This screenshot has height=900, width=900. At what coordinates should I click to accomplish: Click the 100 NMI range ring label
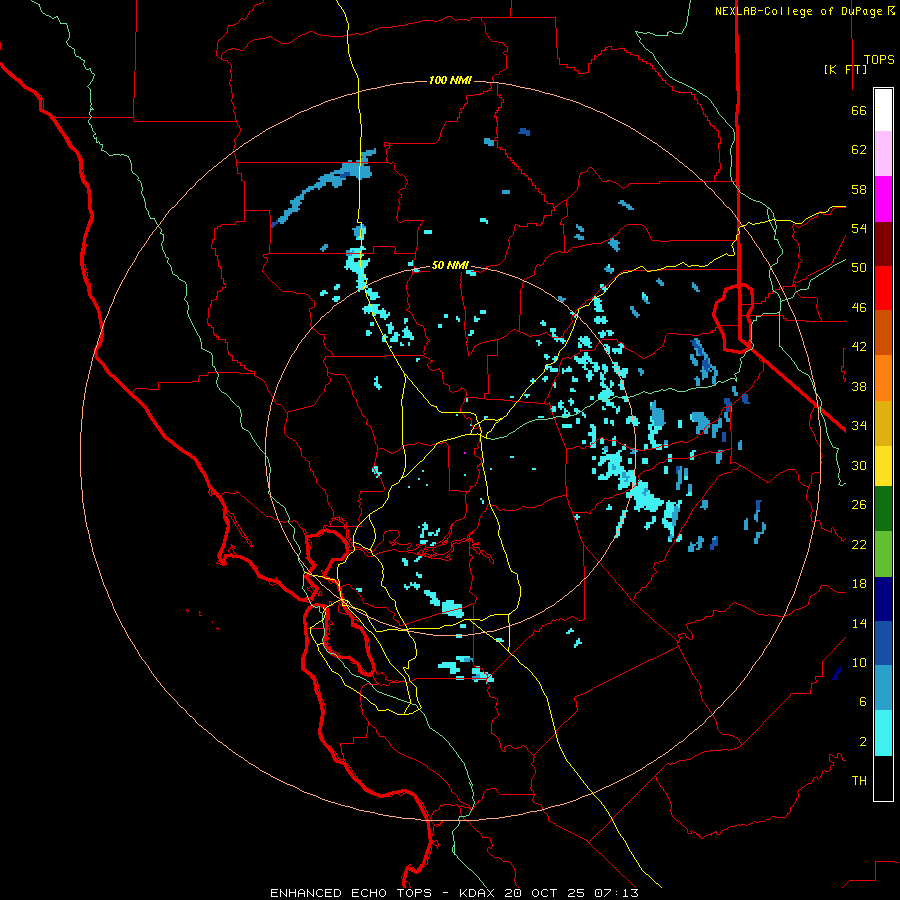pos(450,80)
